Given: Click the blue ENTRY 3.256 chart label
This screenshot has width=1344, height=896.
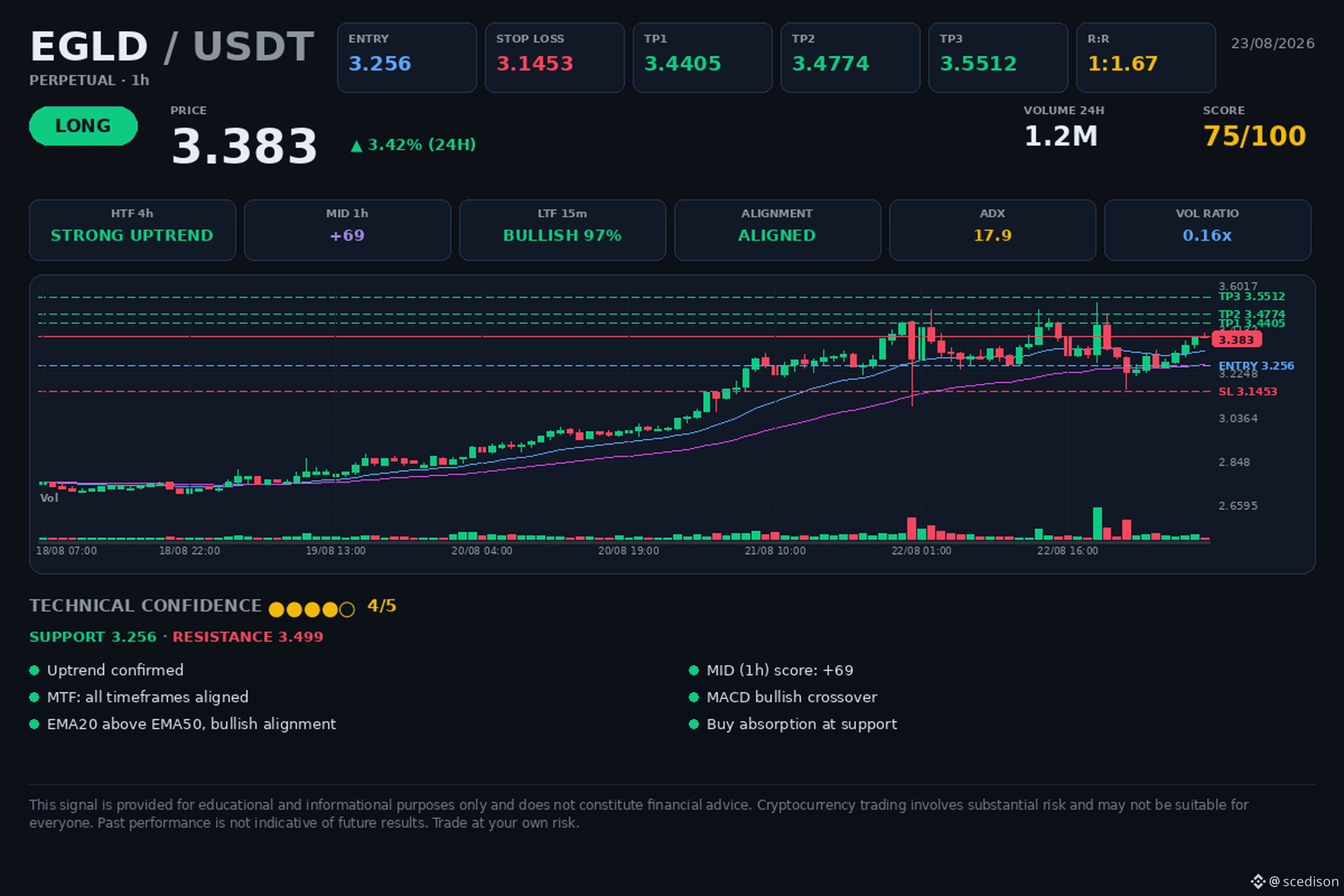Looking at the screenshot, I should point(1256,366).
